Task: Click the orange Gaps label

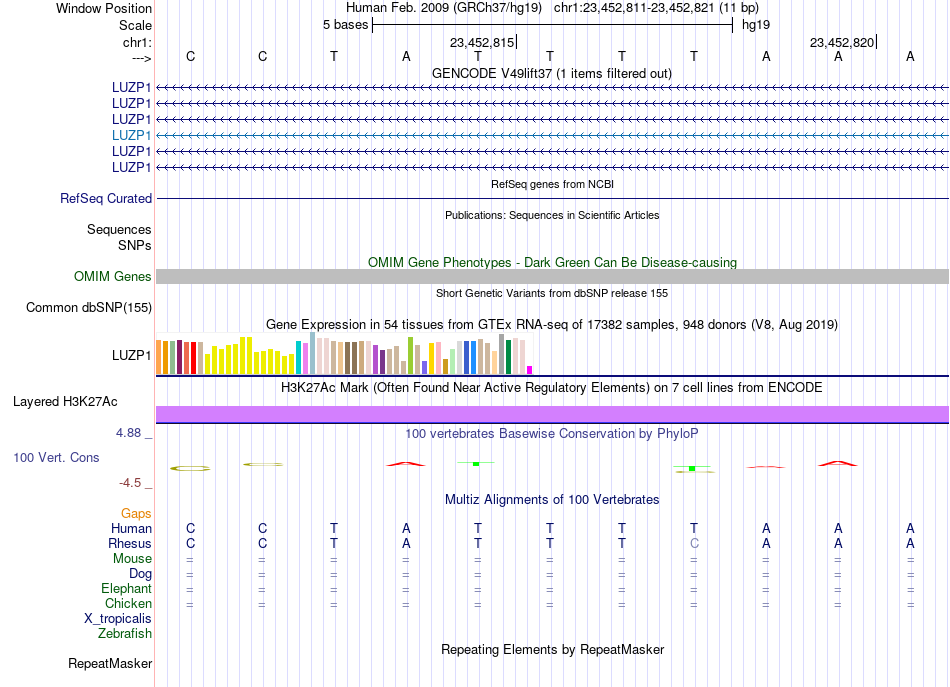Action: coord(136,513)
